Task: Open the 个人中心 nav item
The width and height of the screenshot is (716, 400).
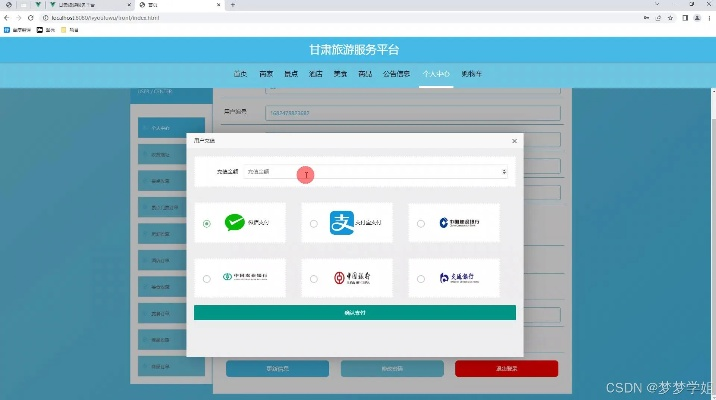Action: [436, 74]
